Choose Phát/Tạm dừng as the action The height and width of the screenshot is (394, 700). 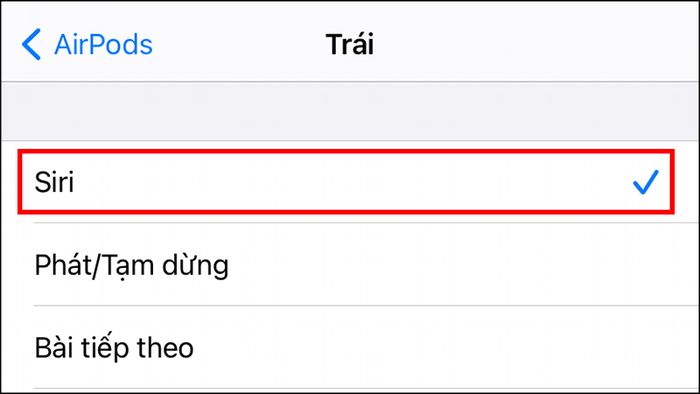132,265
